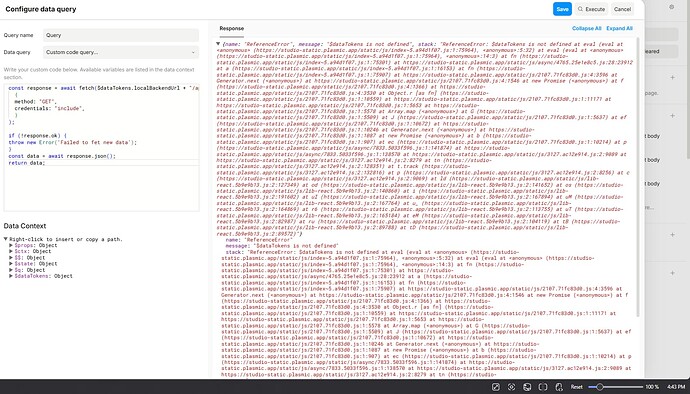Click the gear icon in background panel
Image resolution: width=690 pixels, height=394 pixels.
pos(672,7)
